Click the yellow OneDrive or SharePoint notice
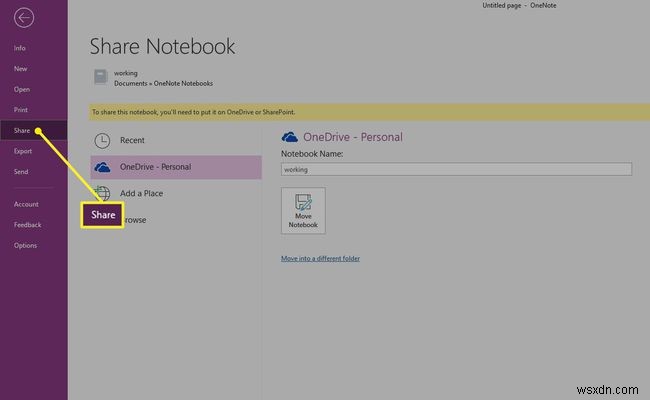 (x=369, y=112)
